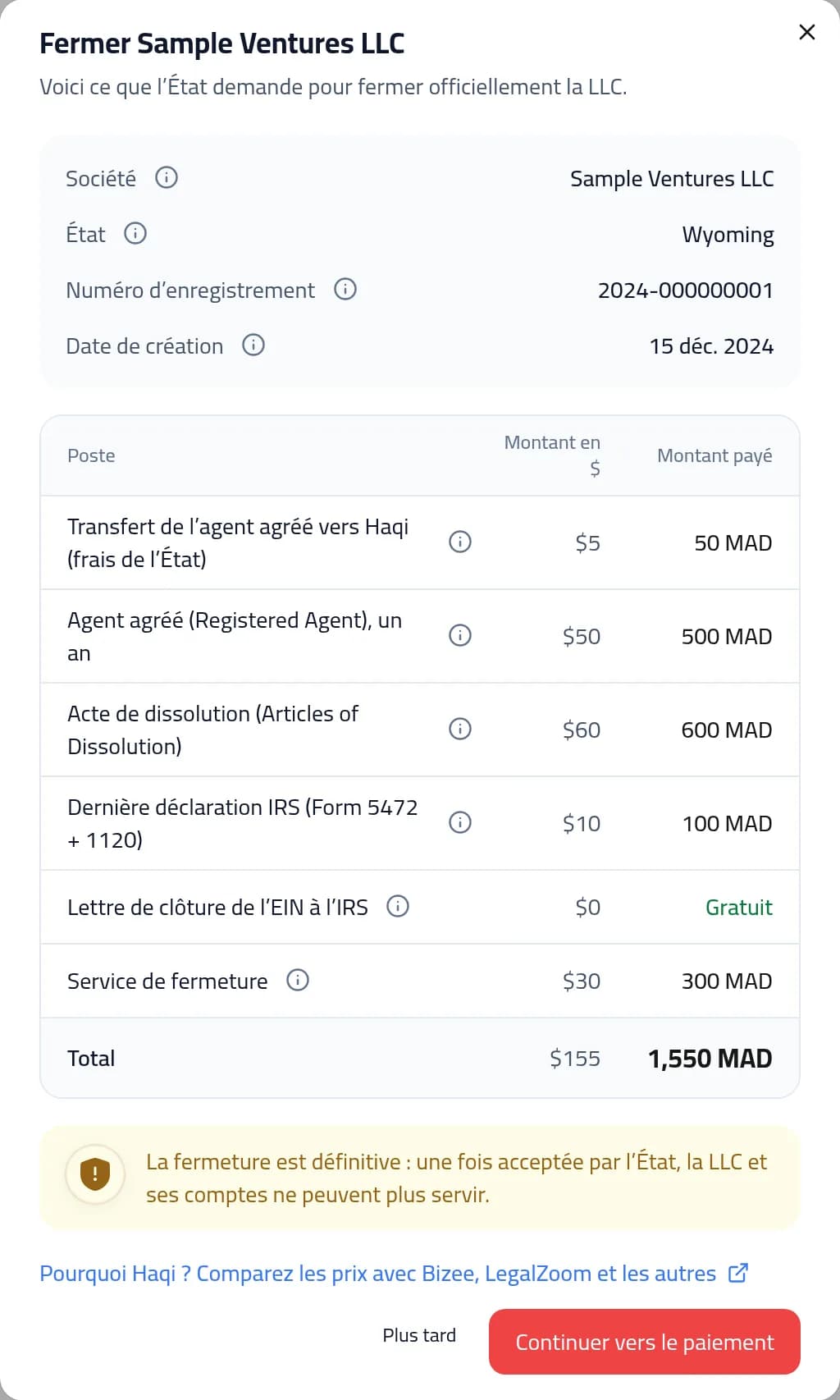Click the Acte de dissolution row label
The height and width of the screenshot is (1400, 840).
click(213, 730)
